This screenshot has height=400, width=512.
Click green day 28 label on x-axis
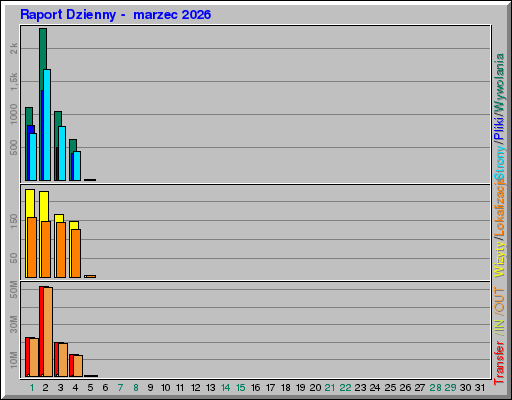pos(435,388)
